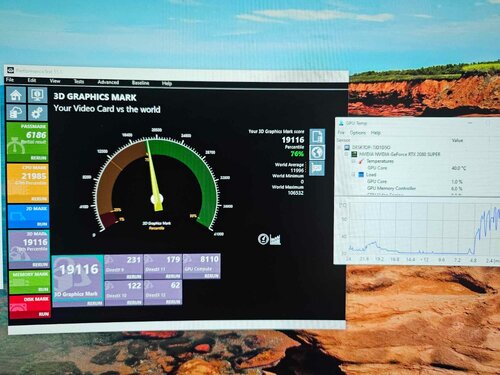Click the globe world comparison icon

(317, 152)
